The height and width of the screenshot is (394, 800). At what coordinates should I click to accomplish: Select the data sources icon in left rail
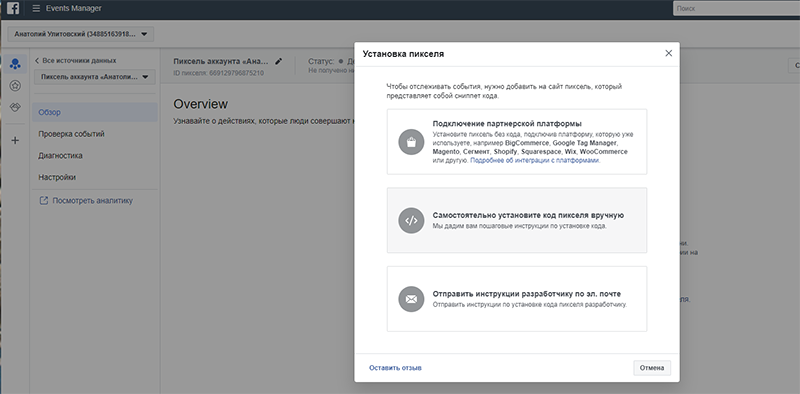coord(15,64)
